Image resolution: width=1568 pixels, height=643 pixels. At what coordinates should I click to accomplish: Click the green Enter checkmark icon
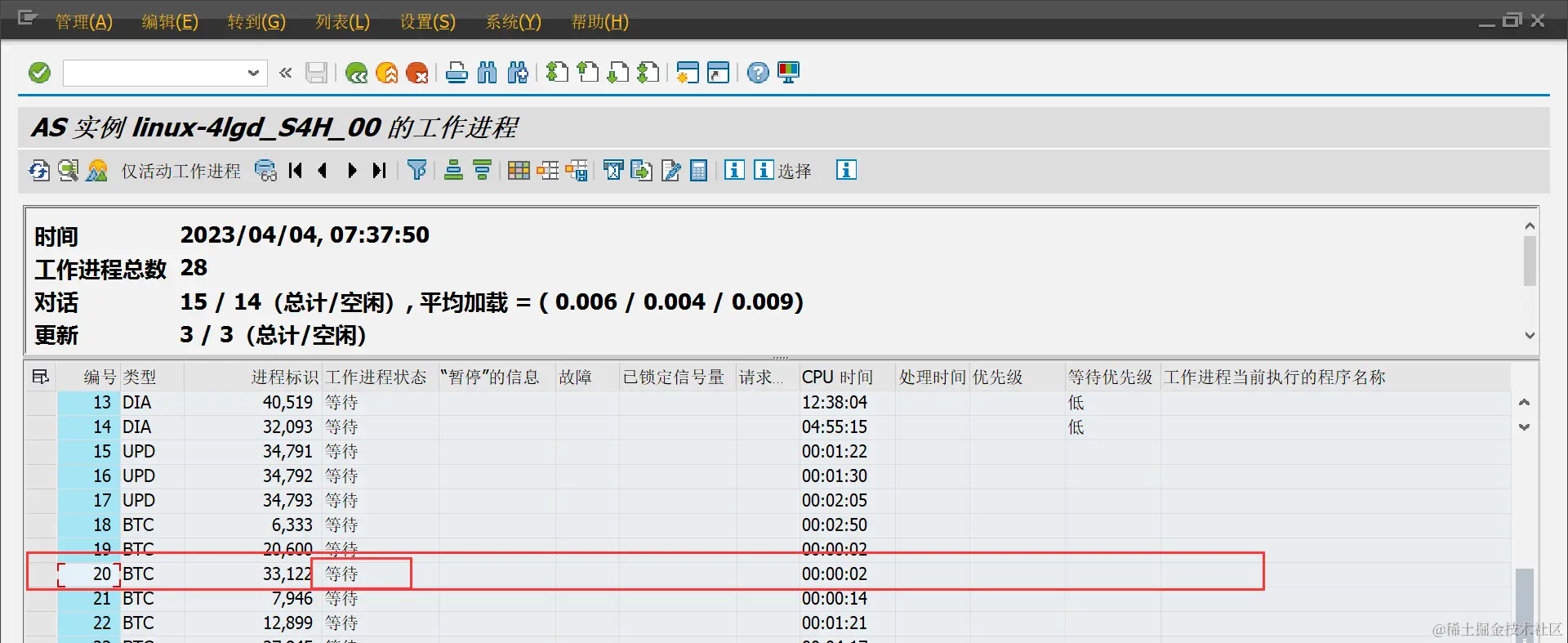click(x=39, y=73)
